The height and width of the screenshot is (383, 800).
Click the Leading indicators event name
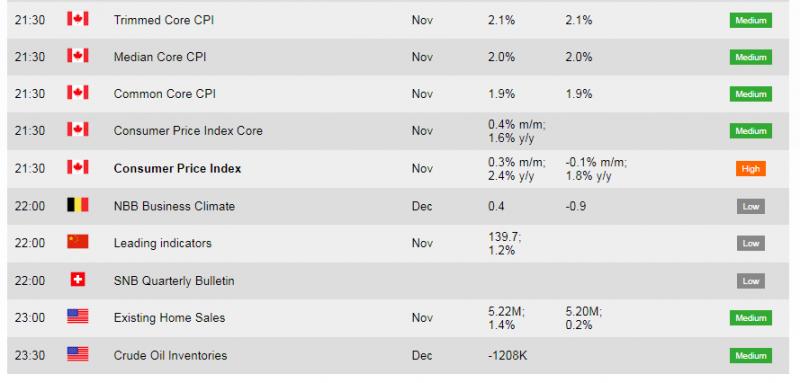(x=162, y=243)
